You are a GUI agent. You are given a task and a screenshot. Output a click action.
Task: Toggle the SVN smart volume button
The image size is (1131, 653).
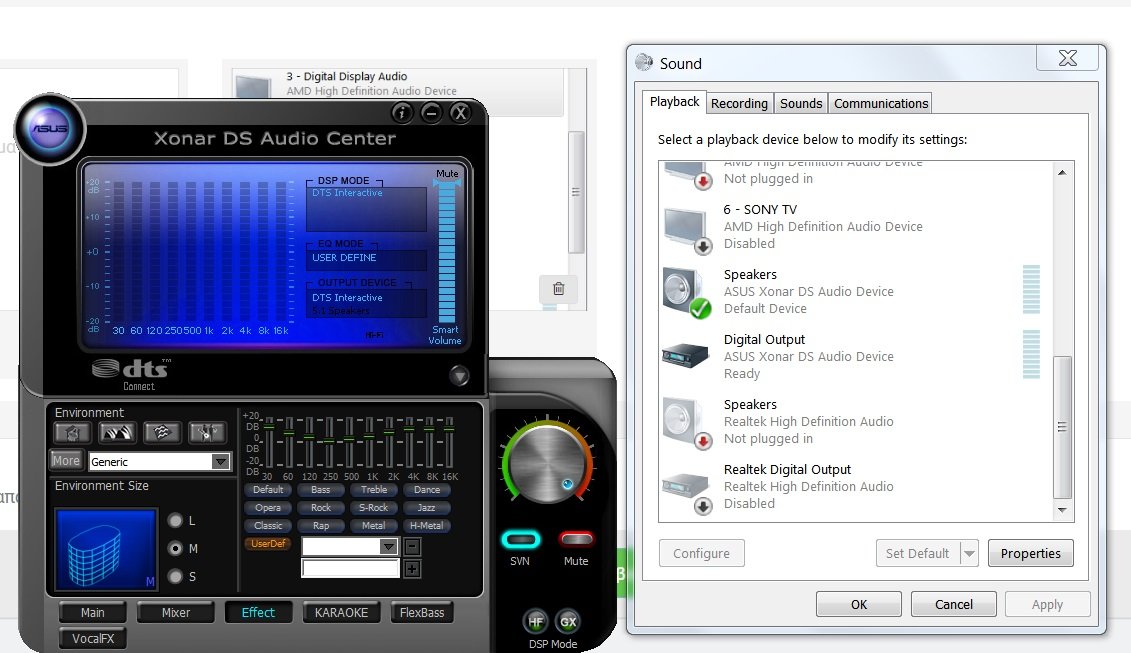[520, 540]
